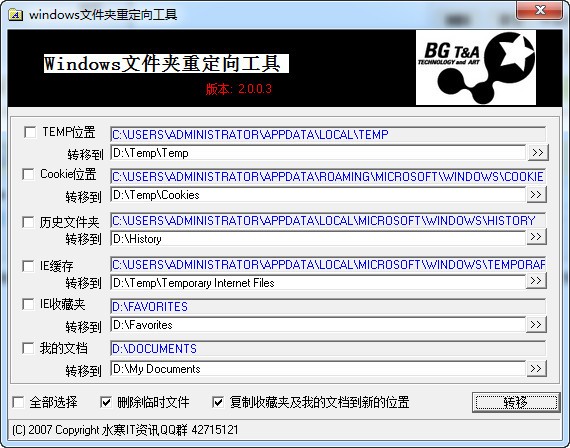This screenshot has width=570, height=448.
Task: Check the IE缓存 checkbox
Action: (28, 266)
